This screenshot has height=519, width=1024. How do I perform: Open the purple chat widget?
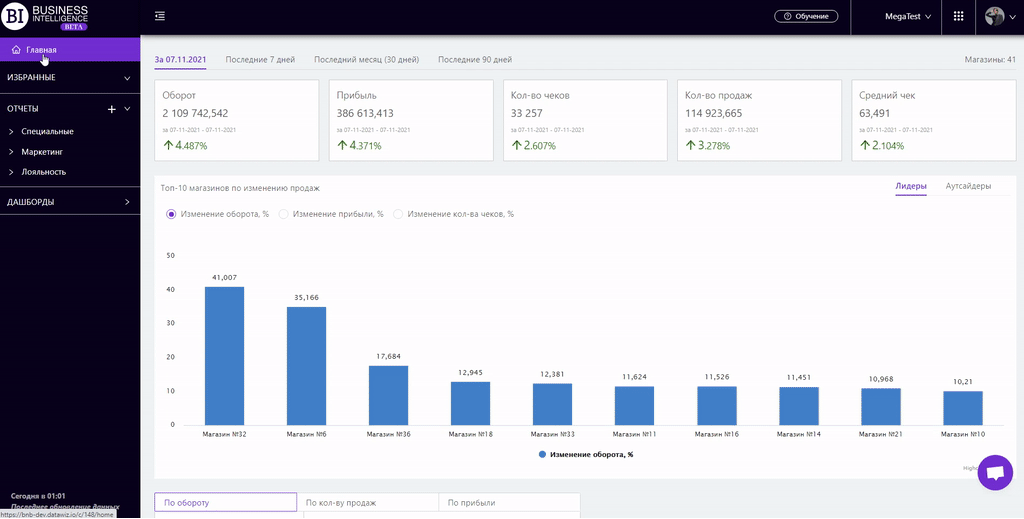tap(994, 473)
